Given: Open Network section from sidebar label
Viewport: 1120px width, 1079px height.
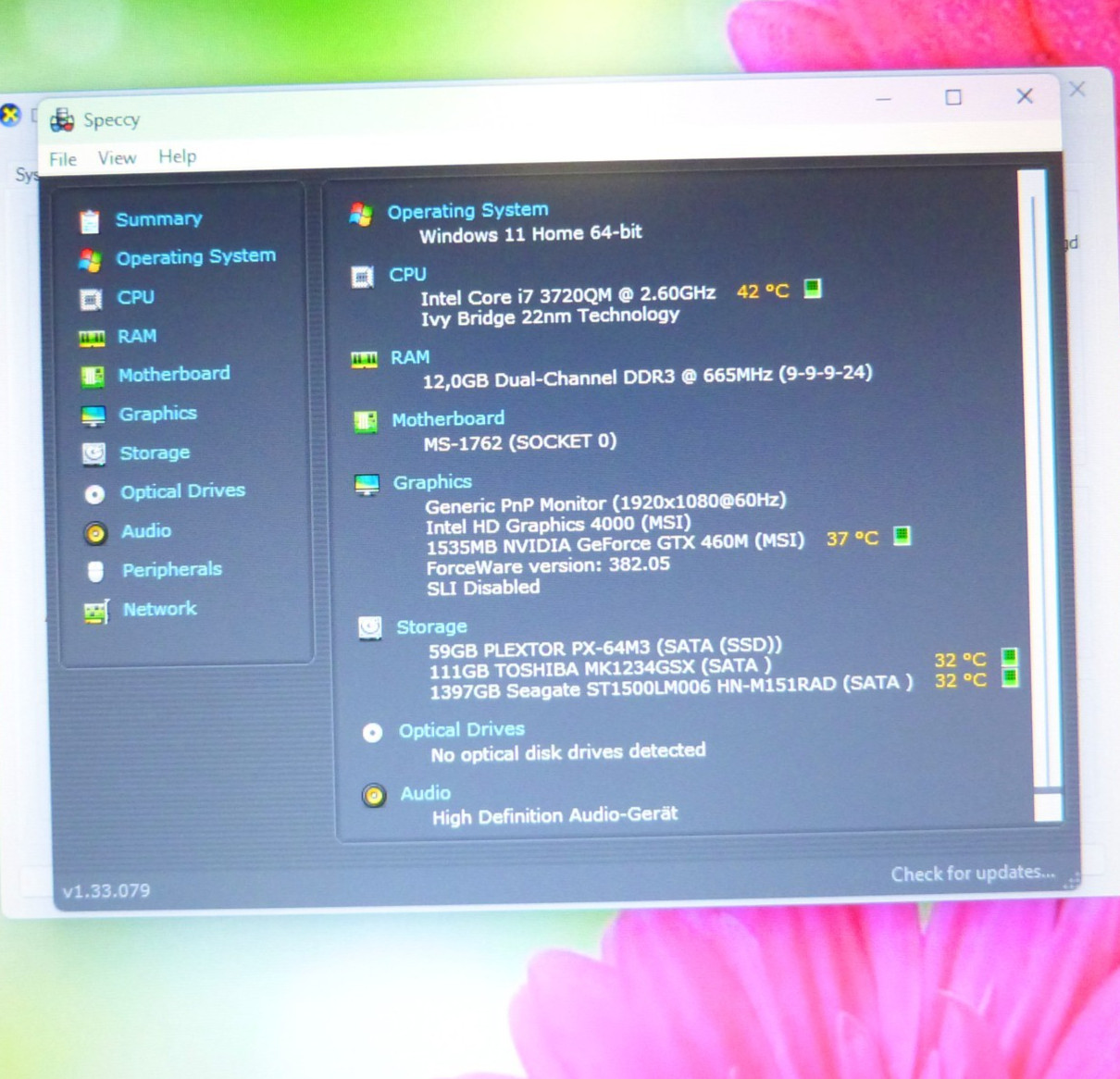Looking at the screenshot, I should (160, 609).
